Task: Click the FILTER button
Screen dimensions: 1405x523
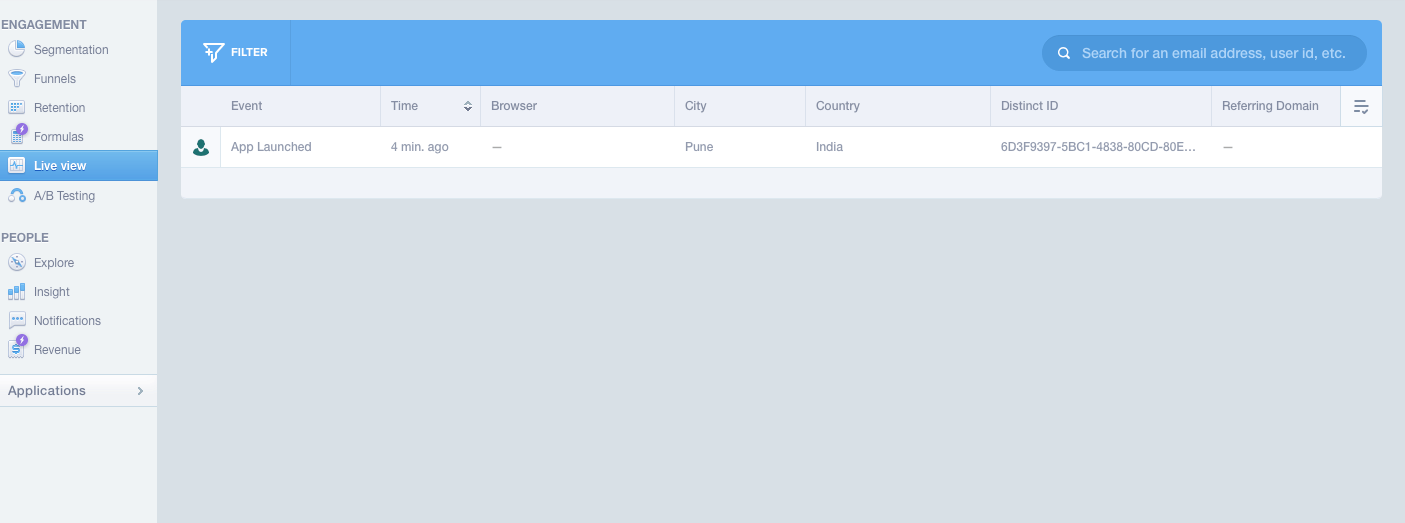Action: (x=236, y=52)
